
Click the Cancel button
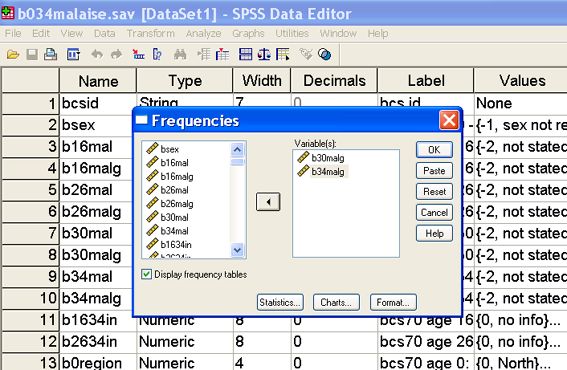coord(434,212)
